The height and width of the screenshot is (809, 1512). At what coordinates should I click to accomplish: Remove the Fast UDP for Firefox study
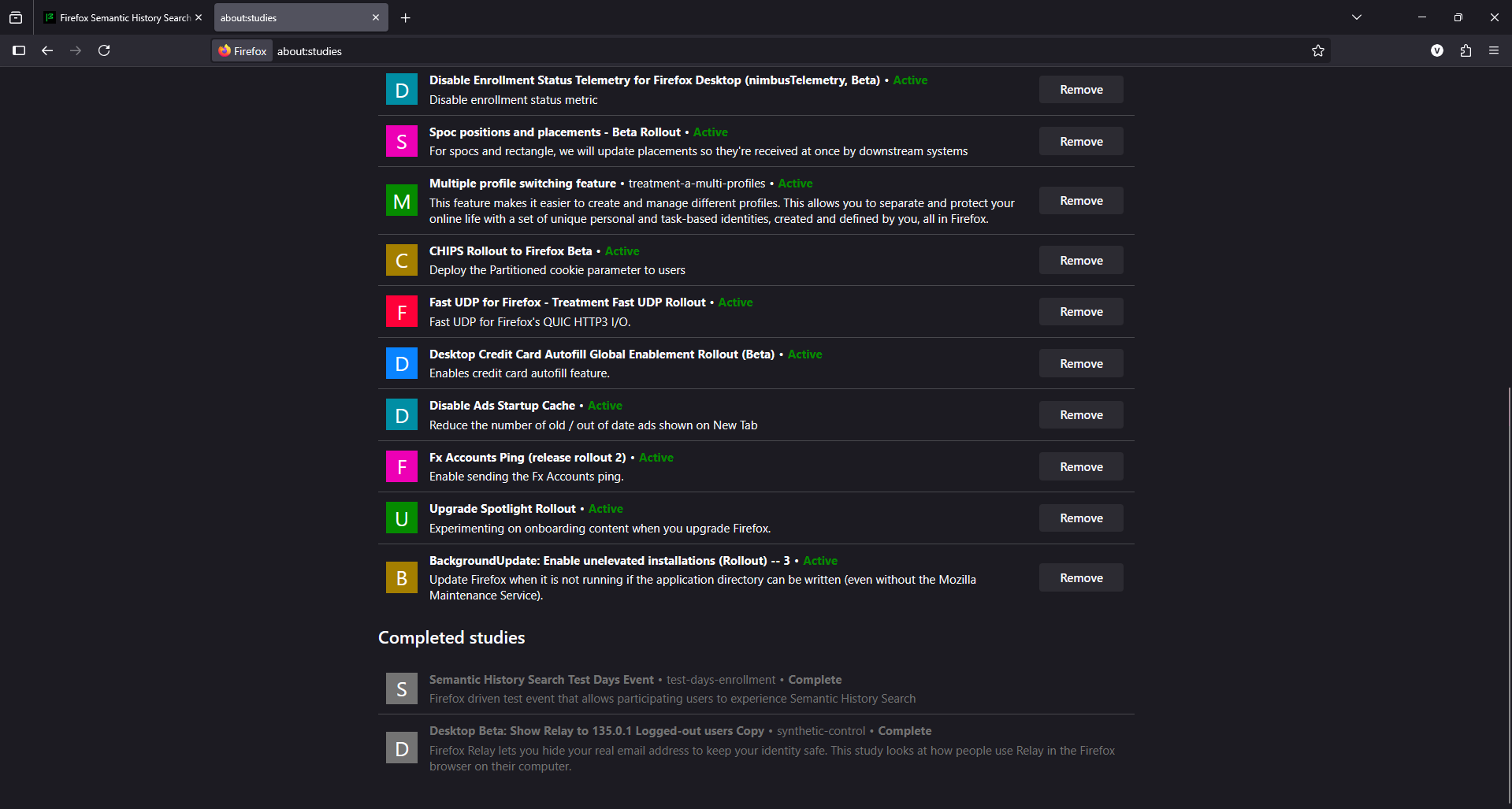coord(1081,312)
